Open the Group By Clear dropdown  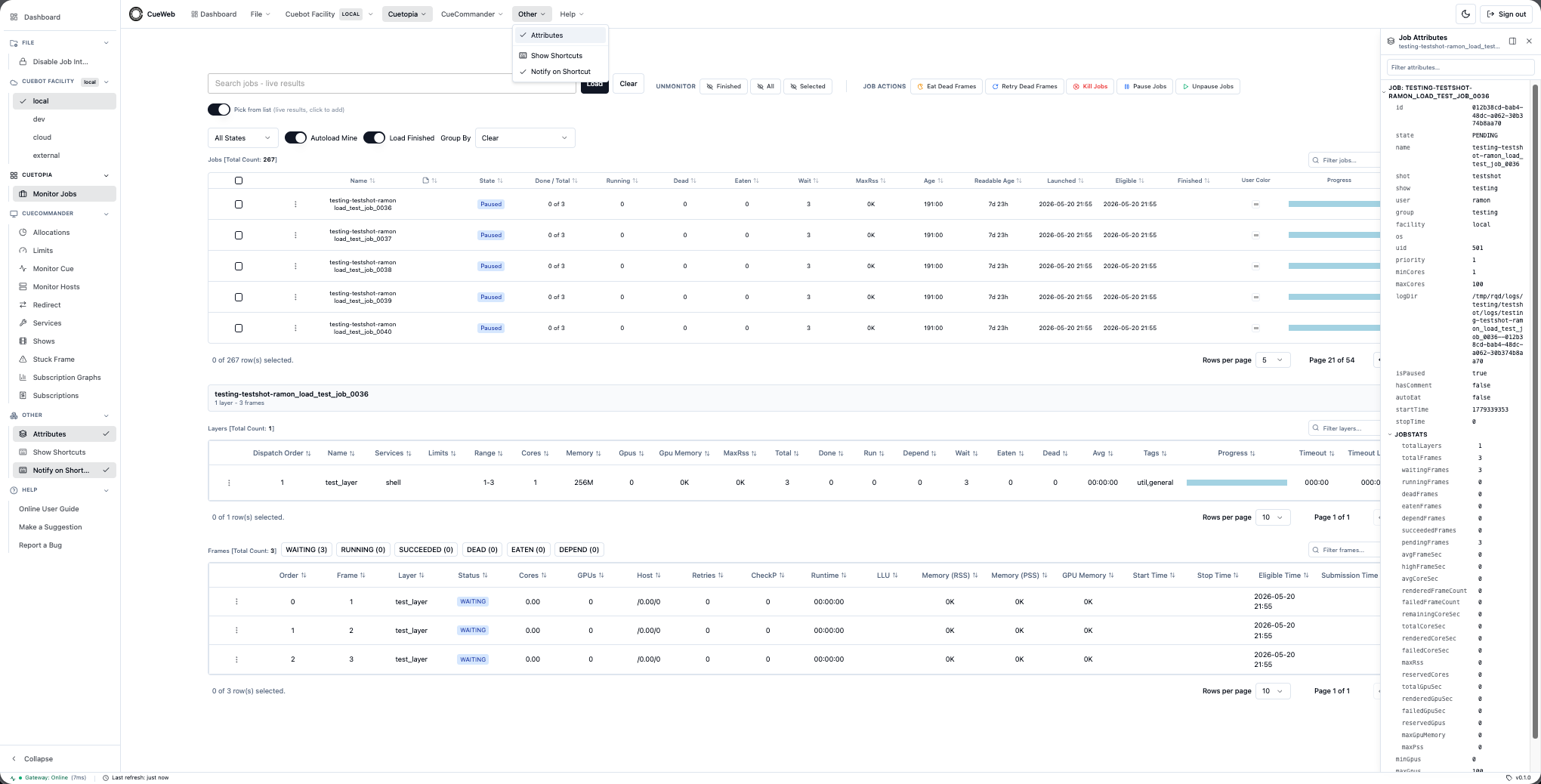click(525, 137)
